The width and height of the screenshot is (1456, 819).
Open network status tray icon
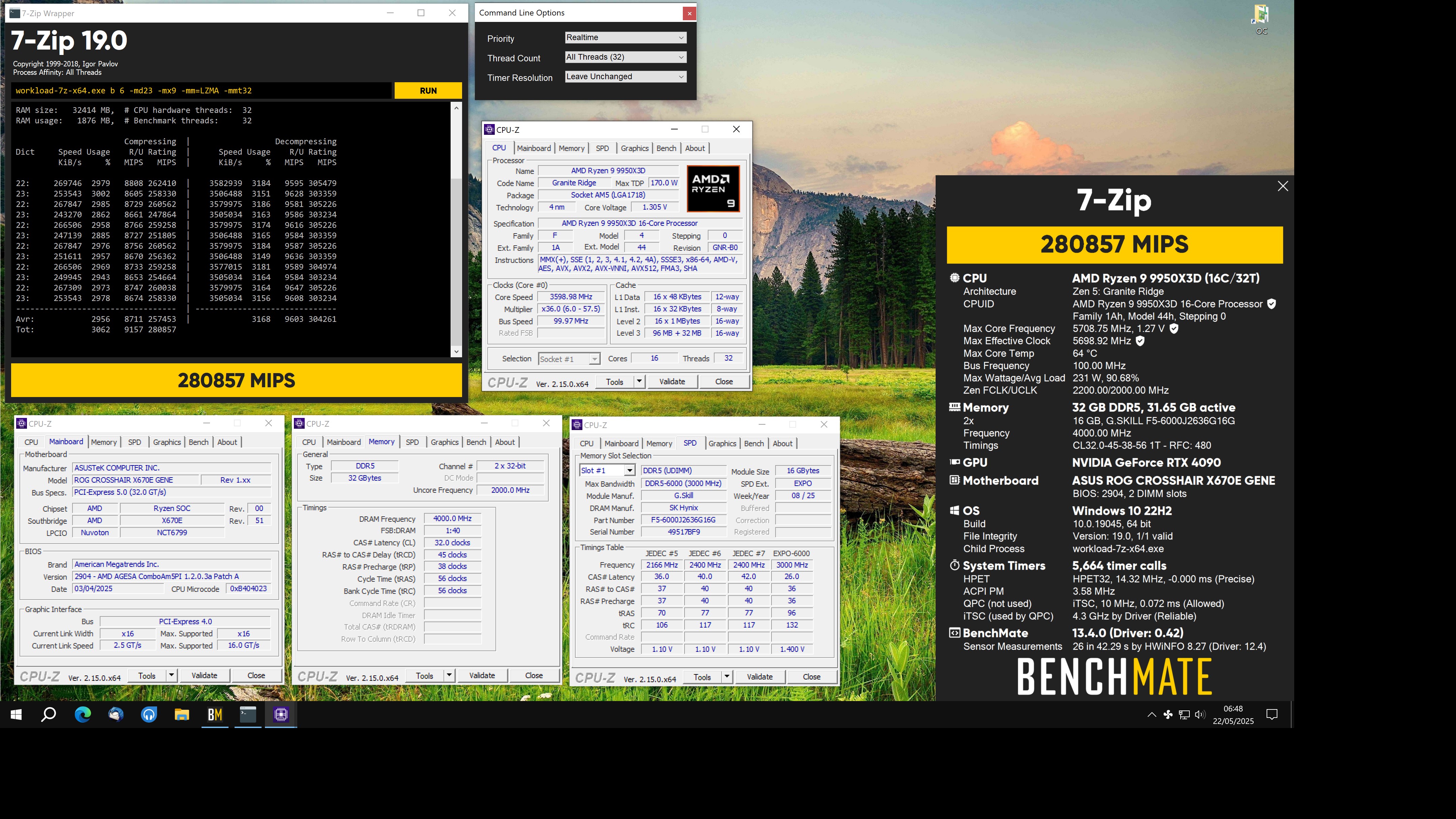point(1184,715)
